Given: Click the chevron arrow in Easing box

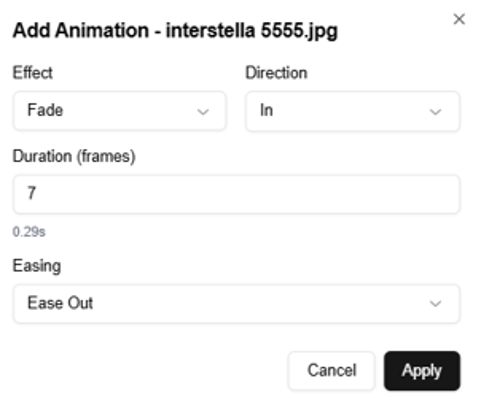Looking at the screenshot, I should point(435,304).
